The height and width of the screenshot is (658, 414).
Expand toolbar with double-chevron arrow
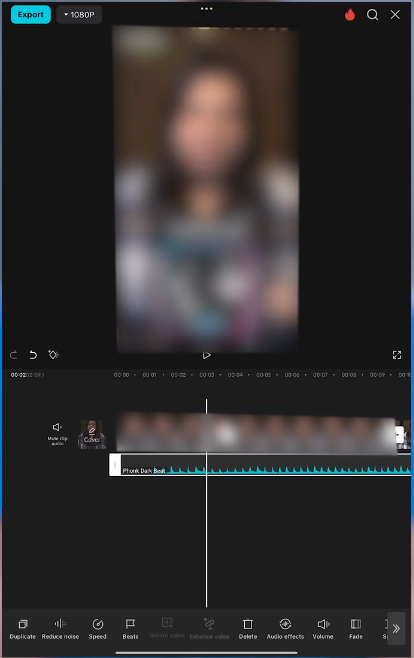pos(396,628)
